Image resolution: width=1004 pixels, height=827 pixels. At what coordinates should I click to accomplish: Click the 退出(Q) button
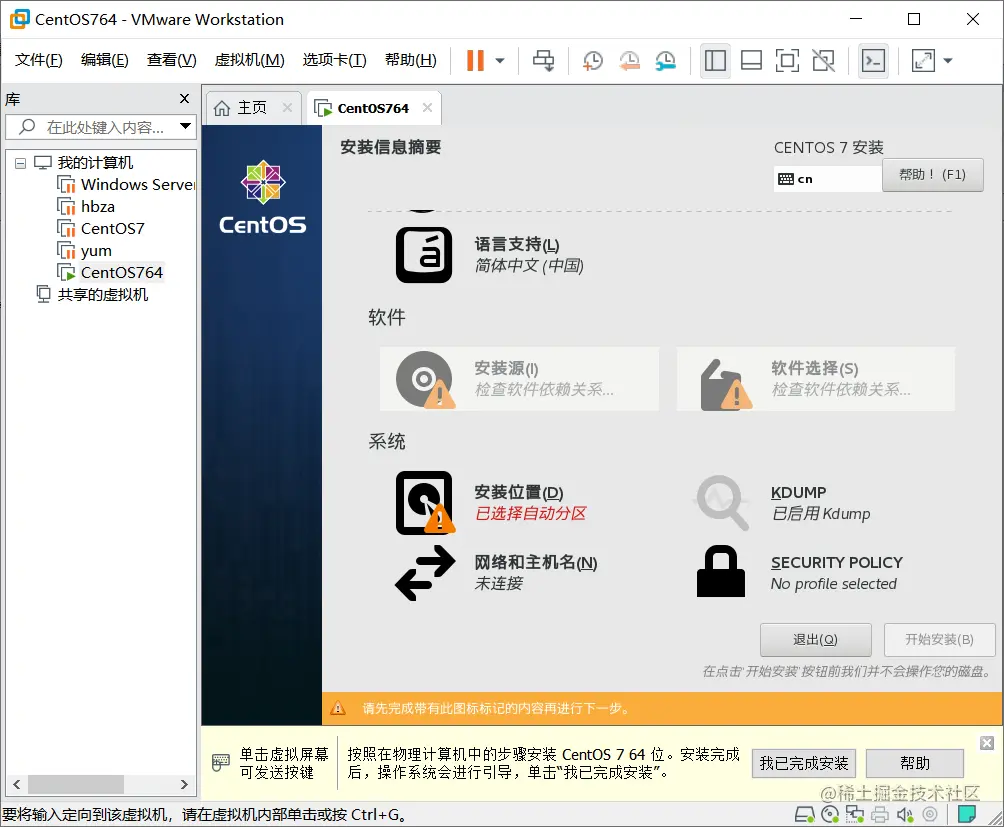[816, 639]
